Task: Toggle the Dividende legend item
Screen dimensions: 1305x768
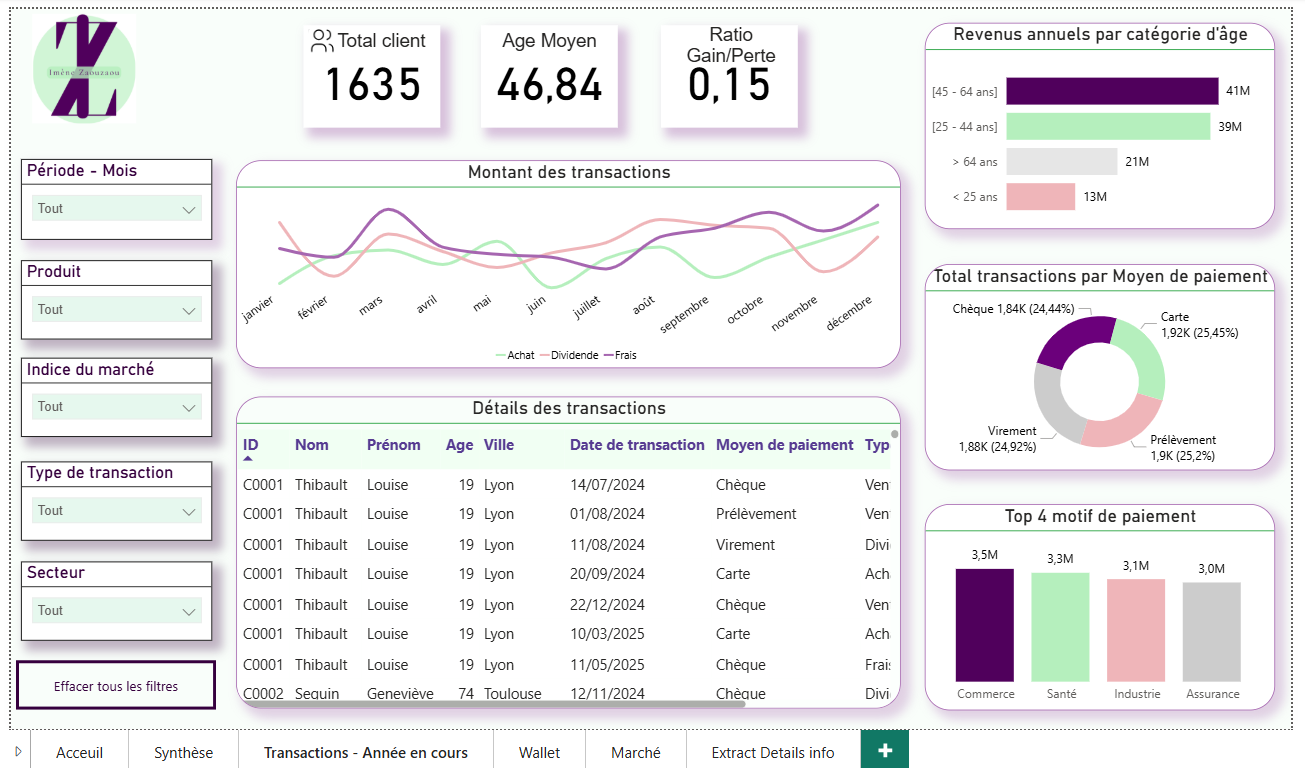Action: (568, 355)
